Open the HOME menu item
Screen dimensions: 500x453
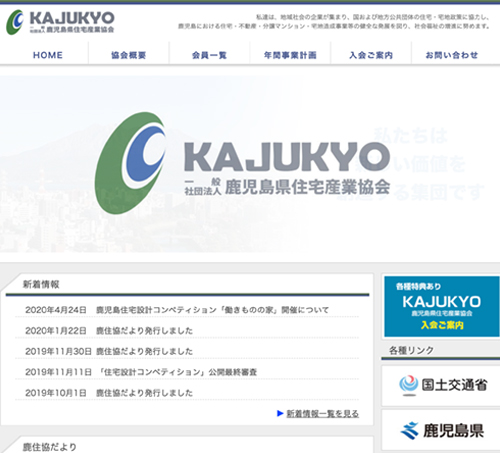pos(48,55)
